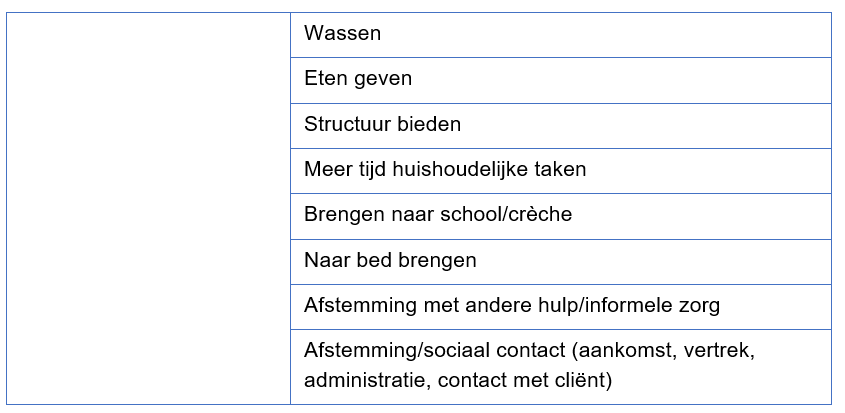
Task: Click the 'Structuur bieden' table row
Action: pos(560,125)
